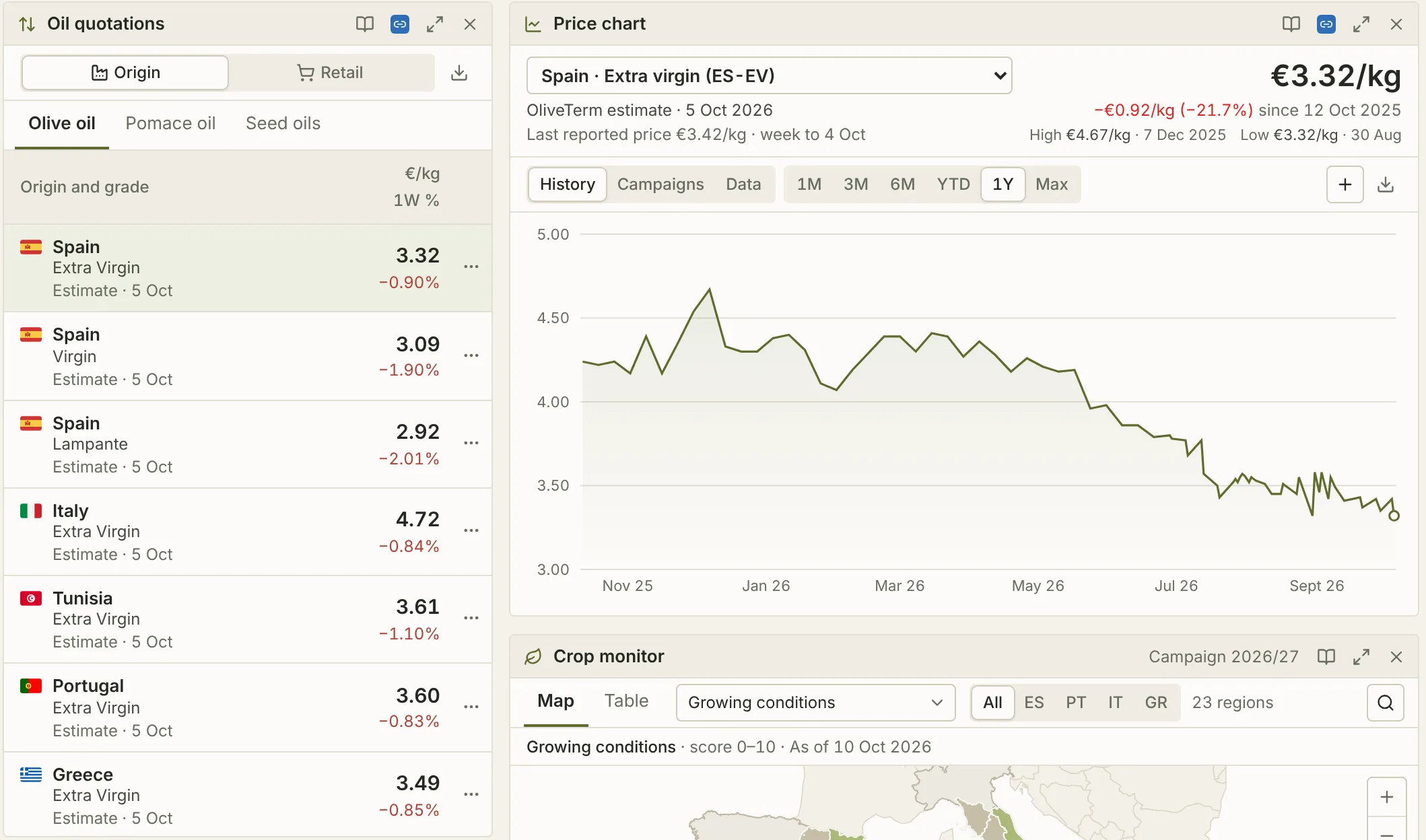Download the oil quotations list

pos(459,73)
